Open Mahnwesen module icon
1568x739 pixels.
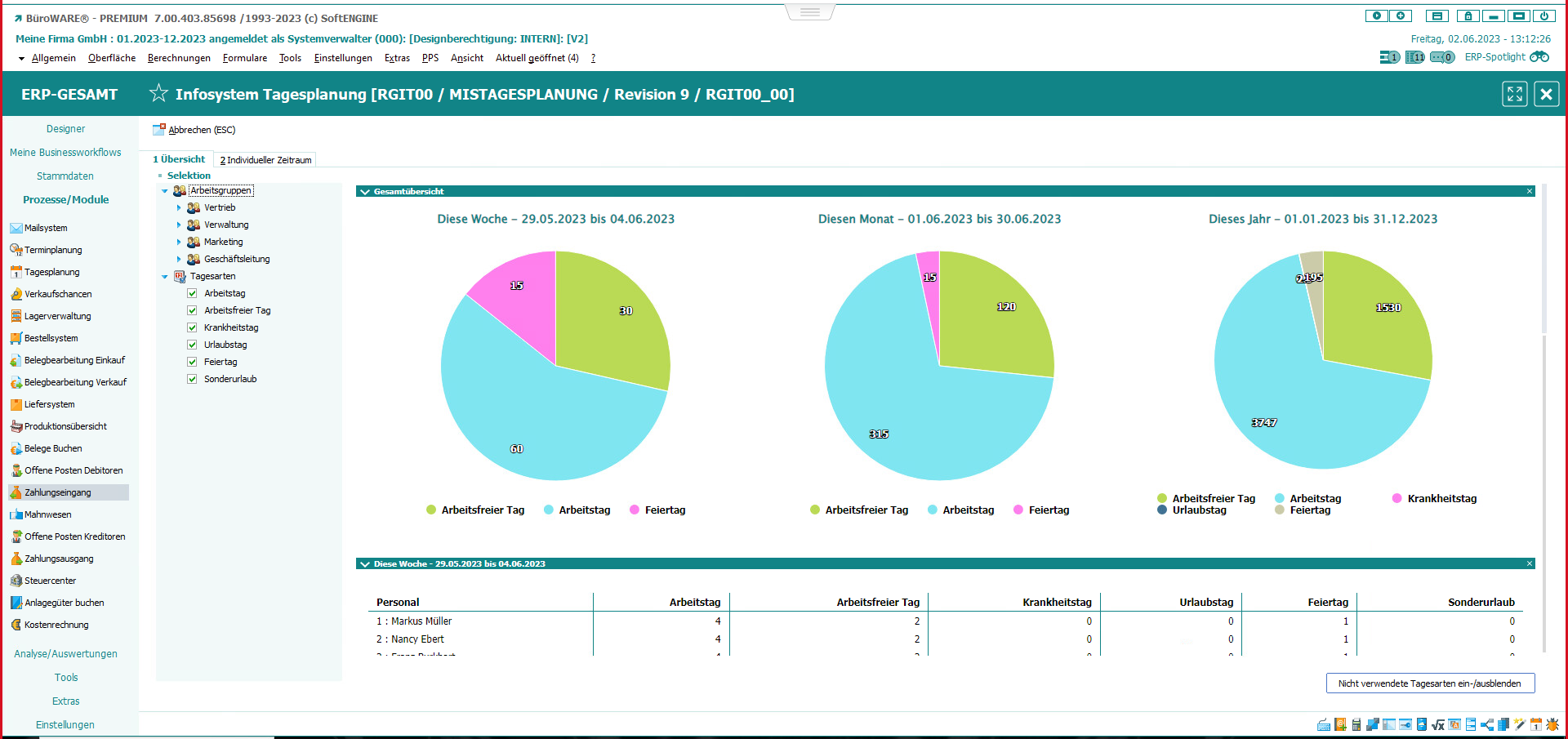click(x=16, y=514)
